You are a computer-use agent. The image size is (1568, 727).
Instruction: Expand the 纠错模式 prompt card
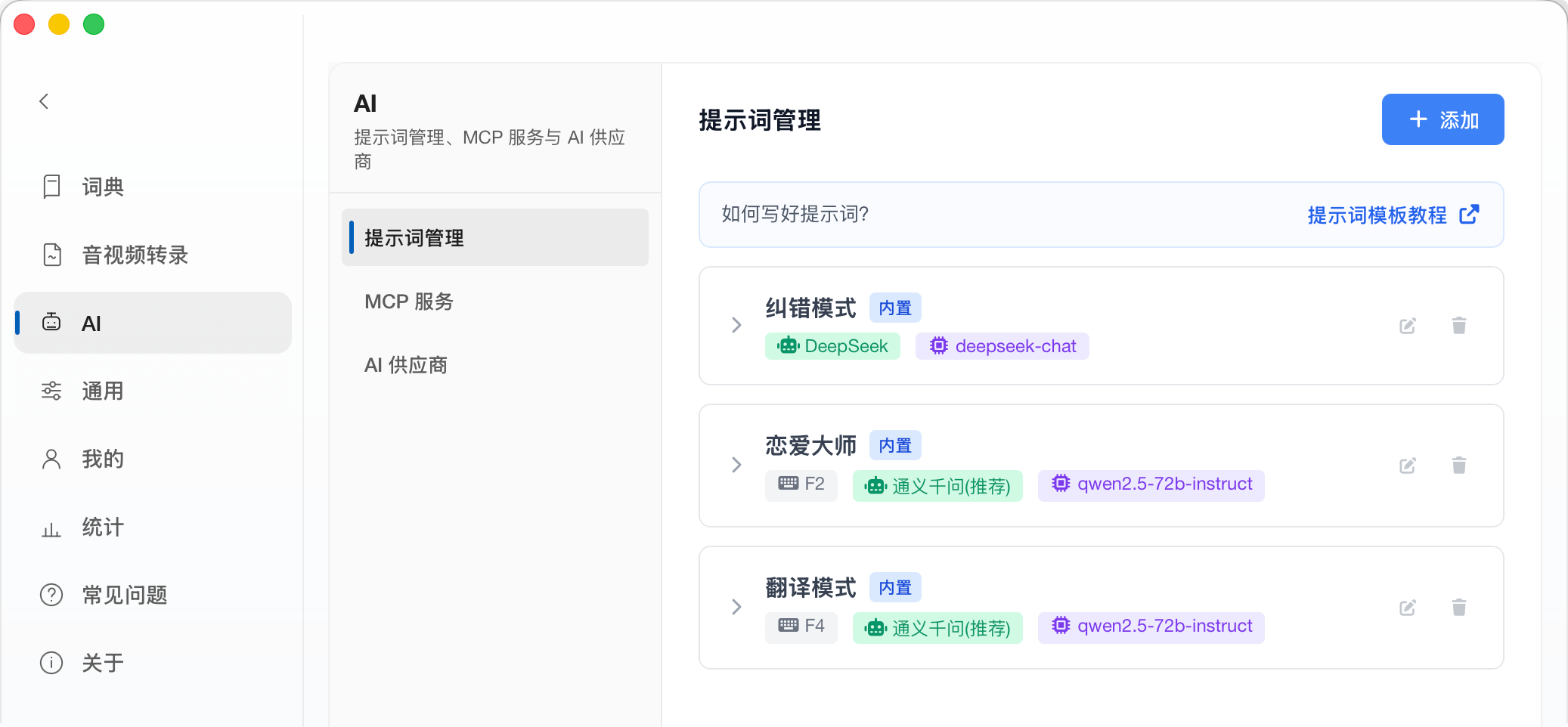click(736, 326)
